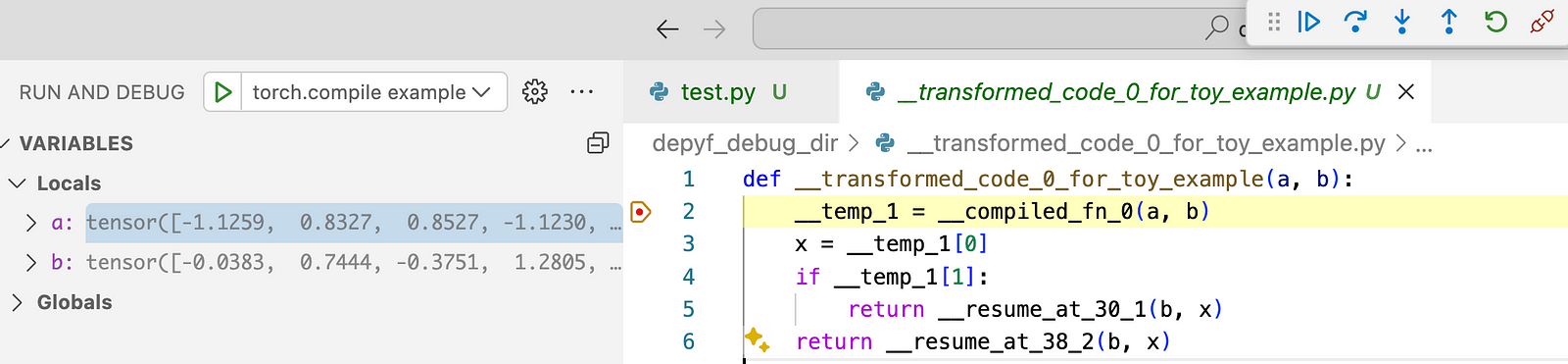The image size is (1568, 364).
Task: Click line number 4 in the gutter
Action: click(689, 277)
